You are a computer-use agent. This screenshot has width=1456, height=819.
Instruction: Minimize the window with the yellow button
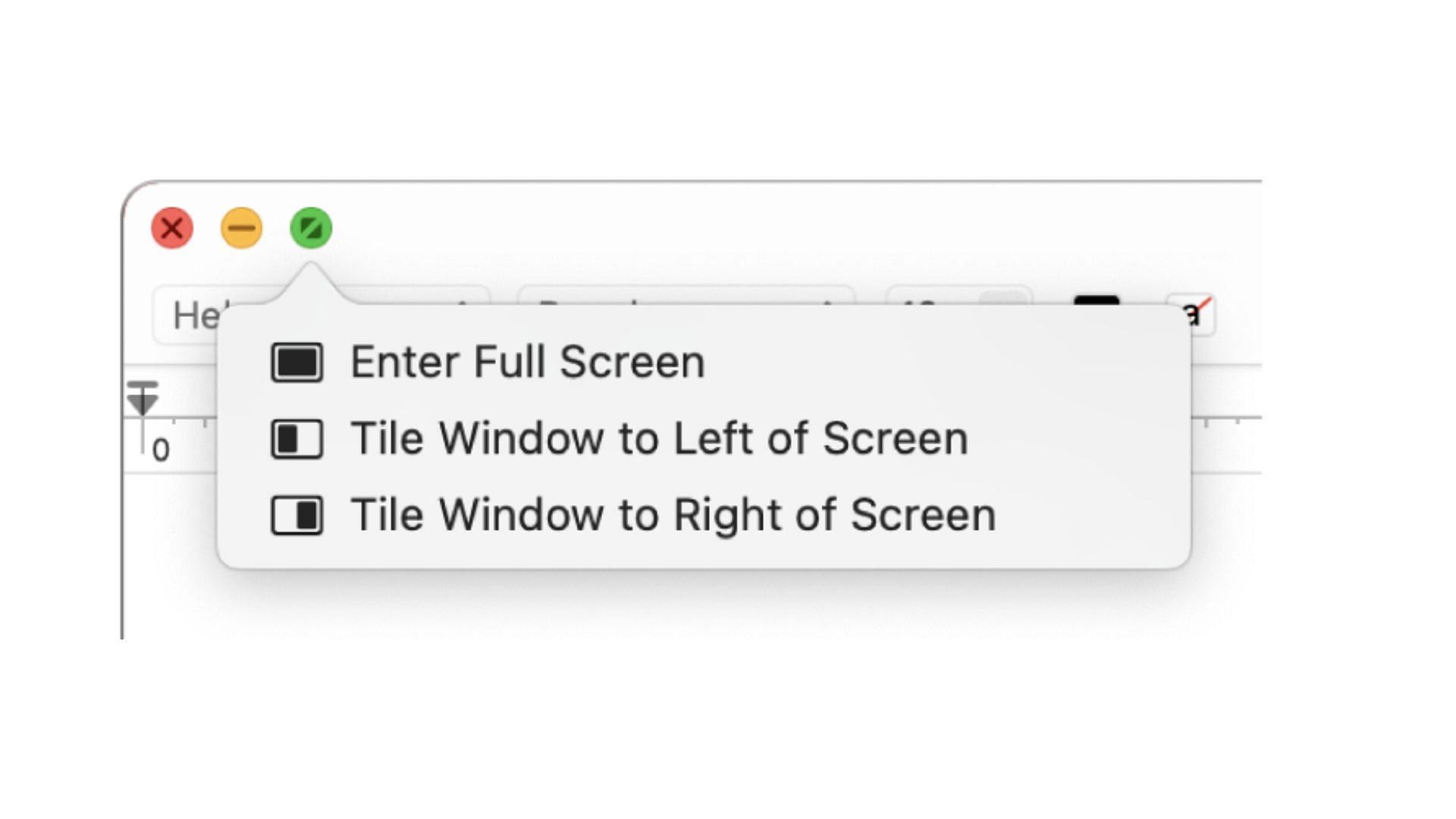pos(242,227)
